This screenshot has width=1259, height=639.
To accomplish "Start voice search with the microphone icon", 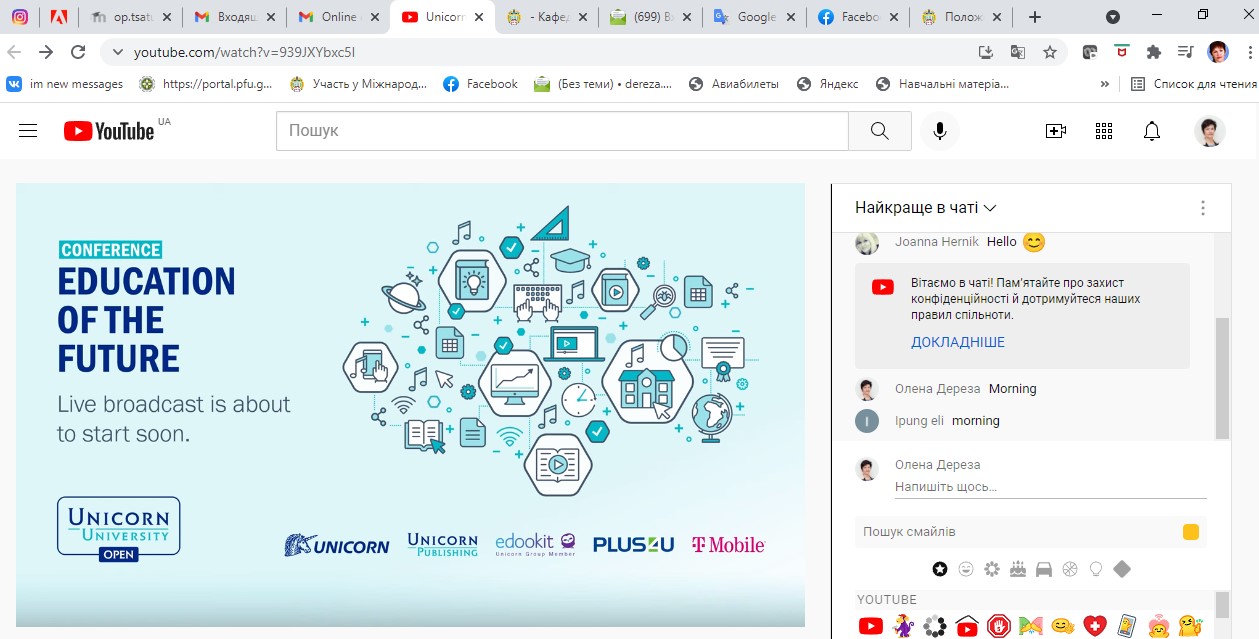I will [939, 131].
